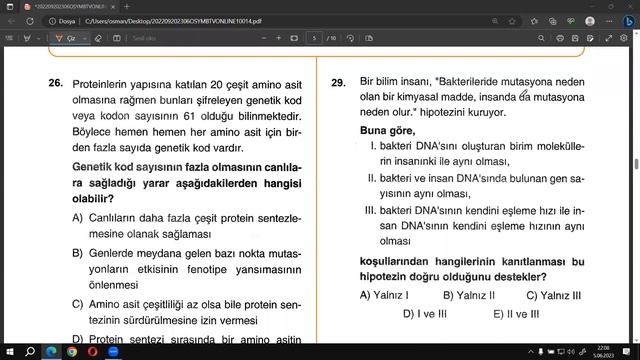This screenshot has width=640, height=360.
Task: Open the user profile avatar
Action: (590, 21)
